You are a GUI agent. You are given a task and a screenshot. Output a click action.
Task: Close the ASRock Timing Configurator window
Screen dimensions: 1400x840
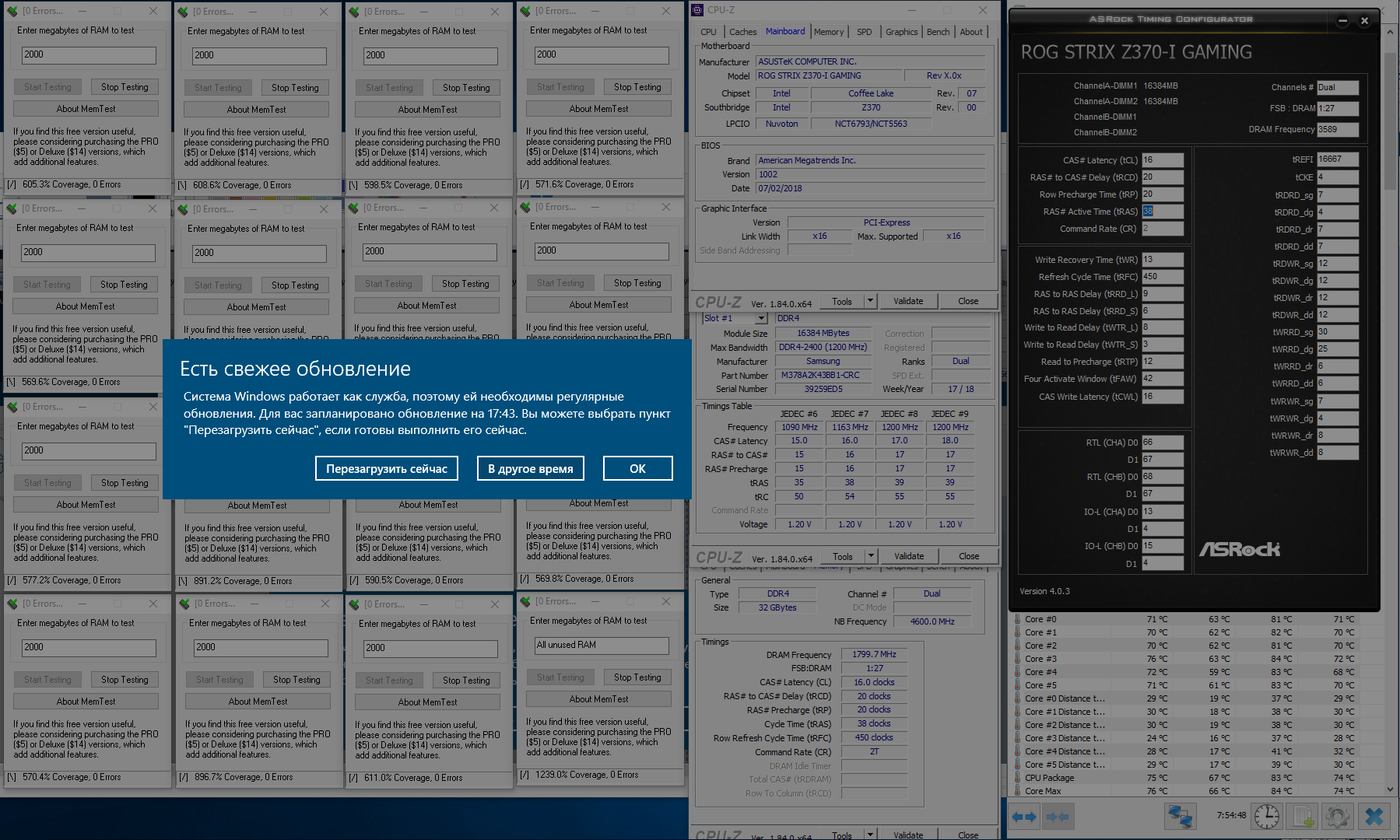(x=1364, y=21)
